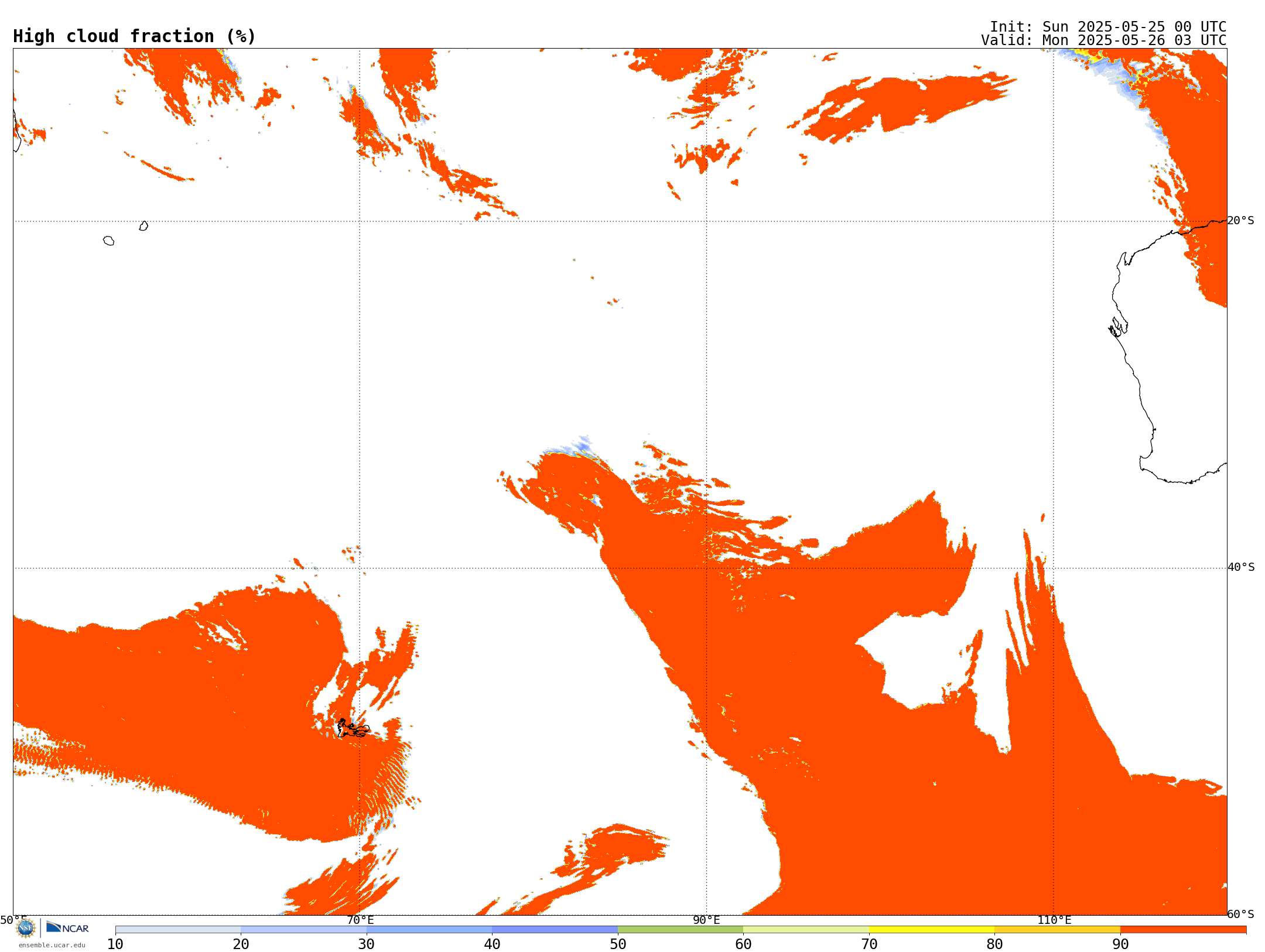The height and width of the screenshot is (952, 1265).
Task: Click the 50°E longitude label
Action: click(x=13, y=920)
